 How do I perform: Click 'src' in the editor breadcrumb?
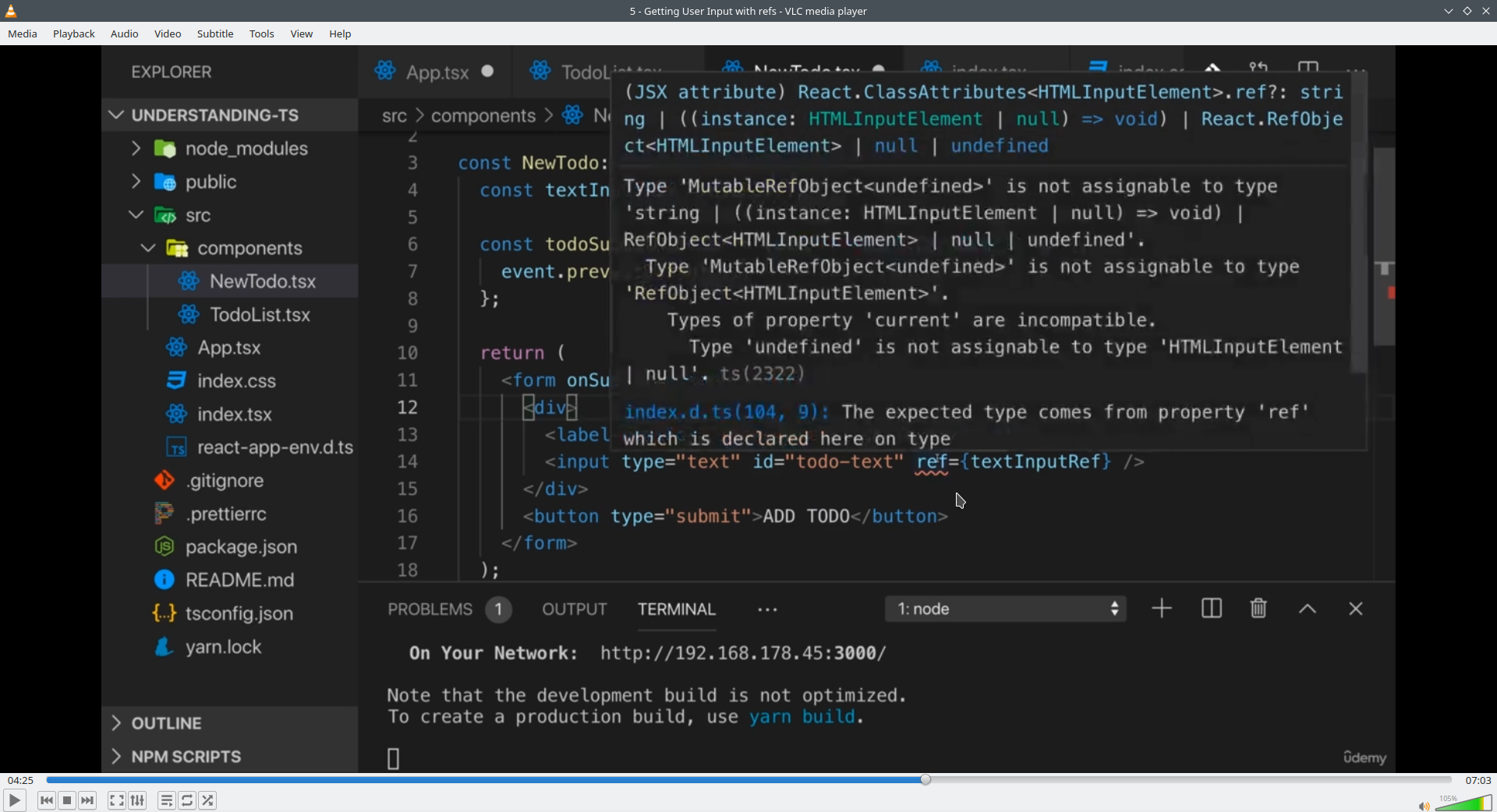(395, 116)
